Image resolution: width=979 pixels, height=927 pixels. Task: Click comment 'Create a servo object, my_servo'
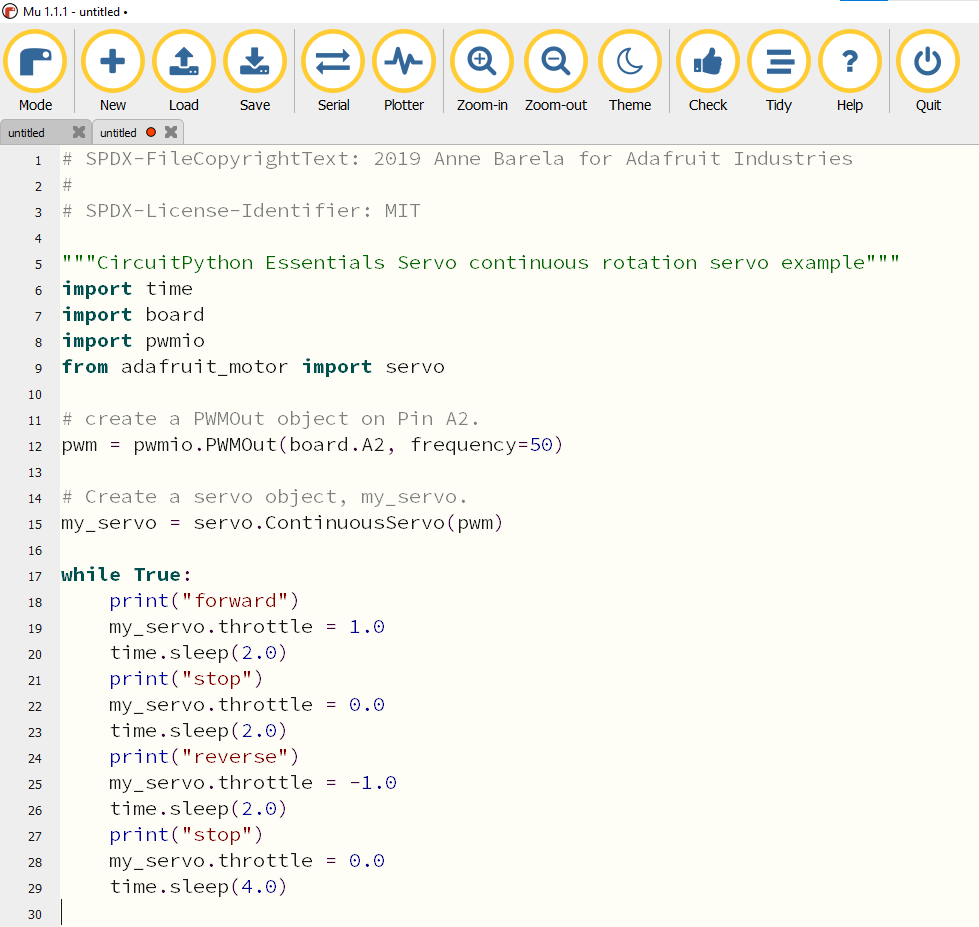click(x=264, y=497)
